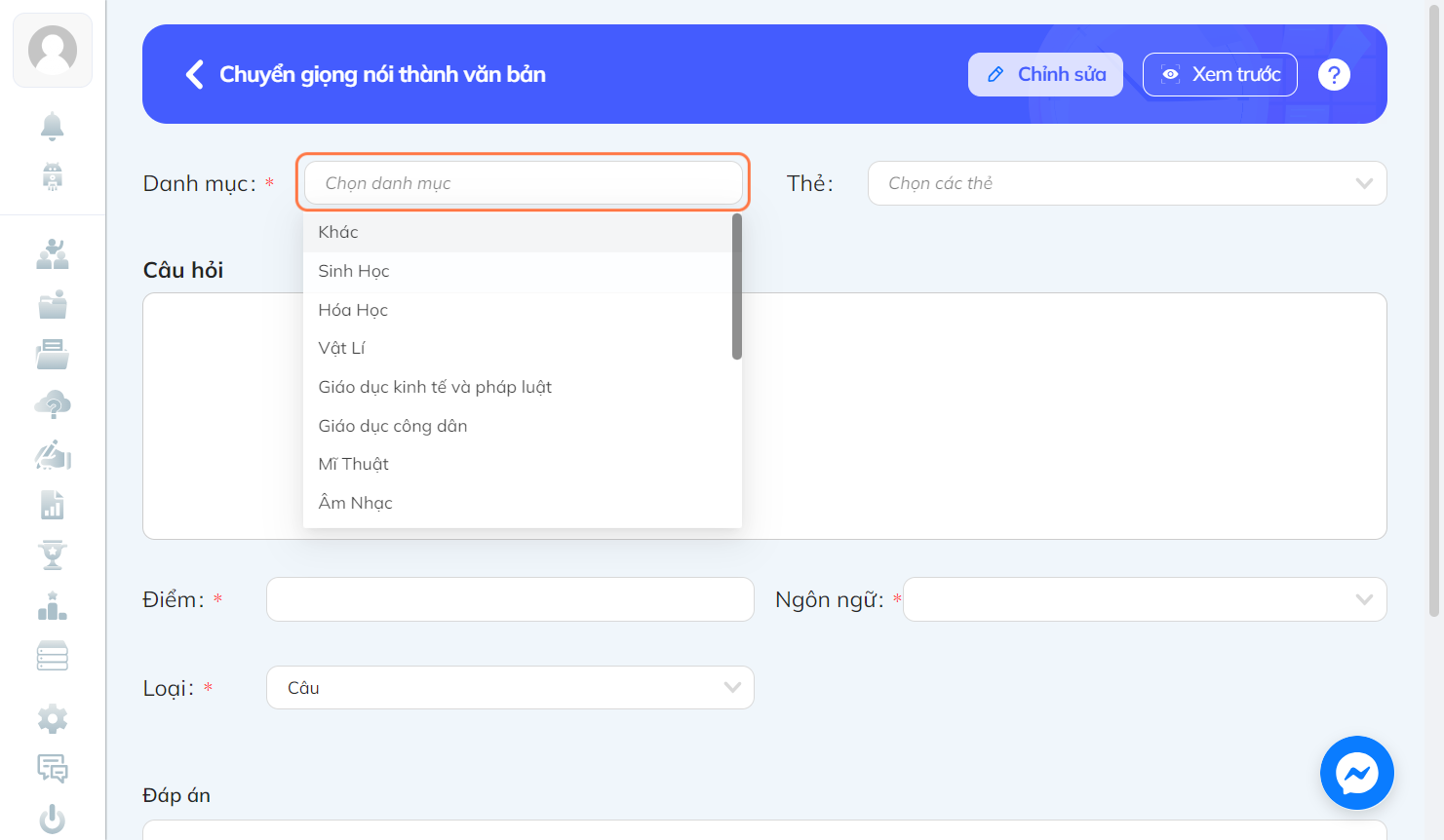Screen dimensions: 1444x840
Task: Open notifications bell icon
Action: tap(53, 126)
